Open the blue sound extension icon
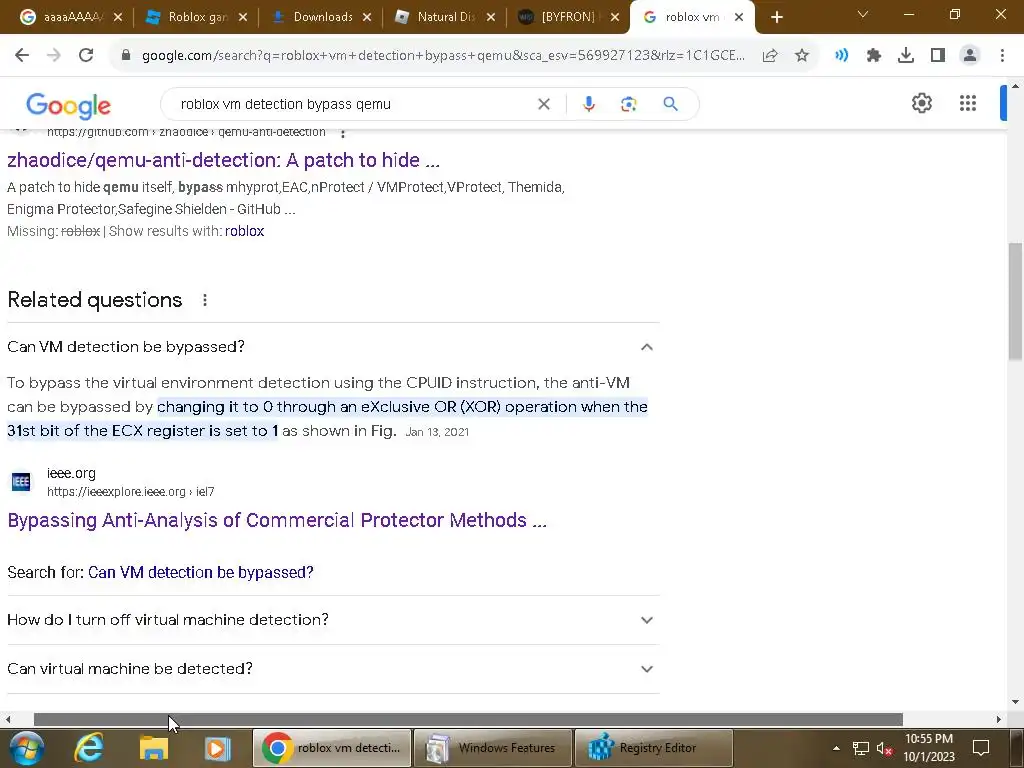Image resolution: width=1024 pixels, height=768 pixels. point(841,56)
